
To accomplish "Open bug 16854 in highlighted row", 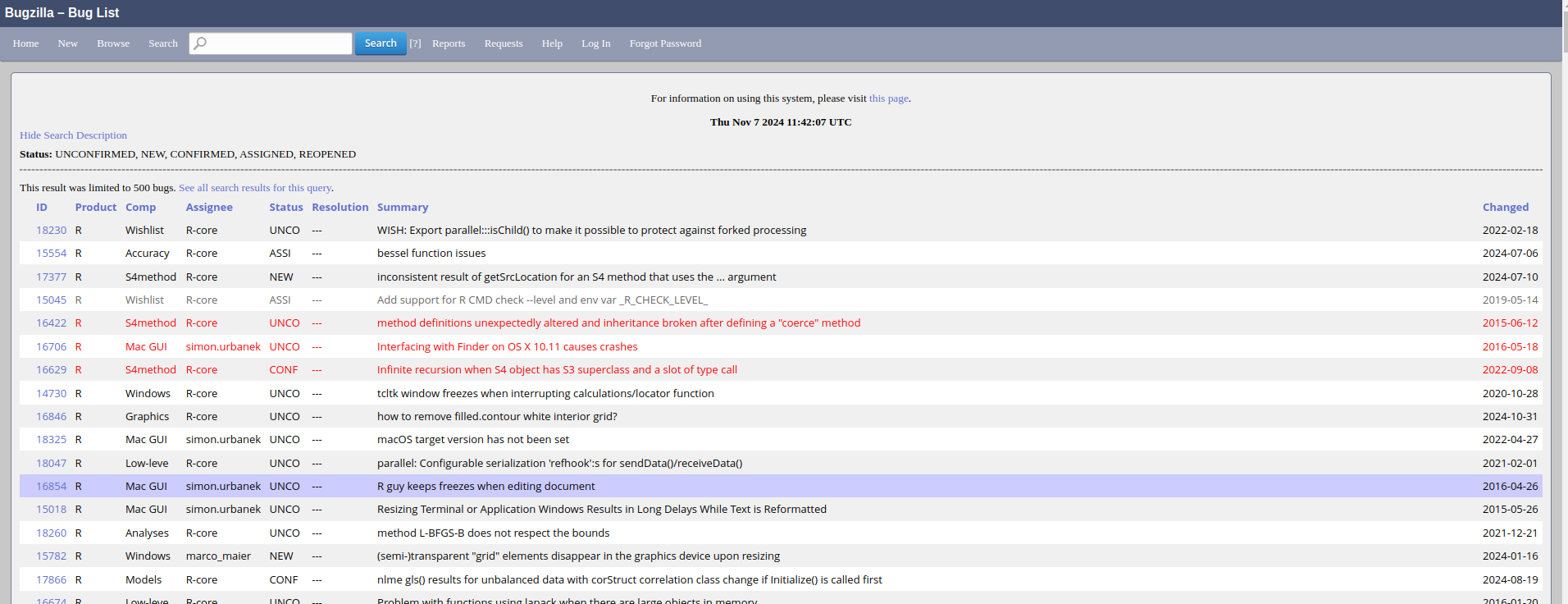I will coord(51,487).
